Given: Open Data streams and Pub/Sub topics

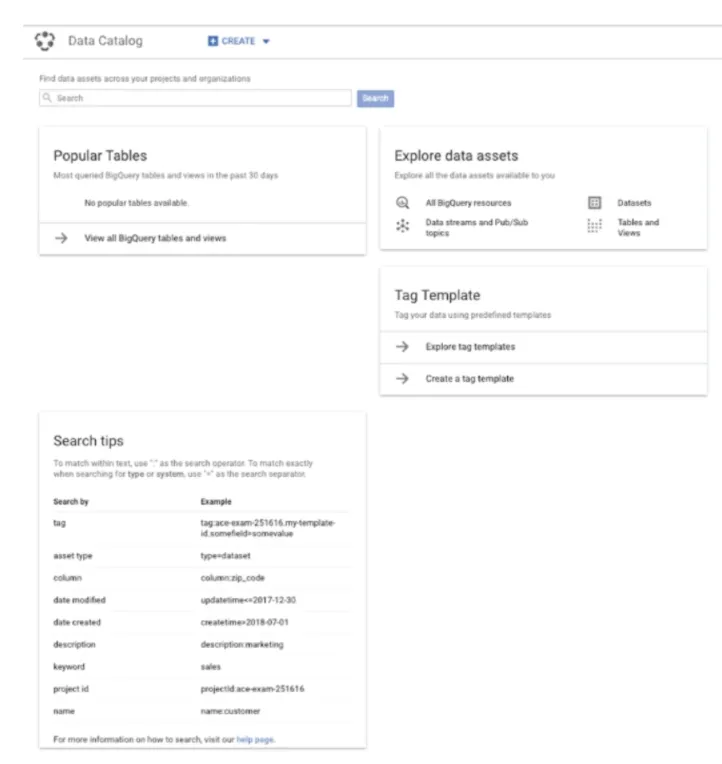Looking at the screenshot, I should [x=476, y=228].
